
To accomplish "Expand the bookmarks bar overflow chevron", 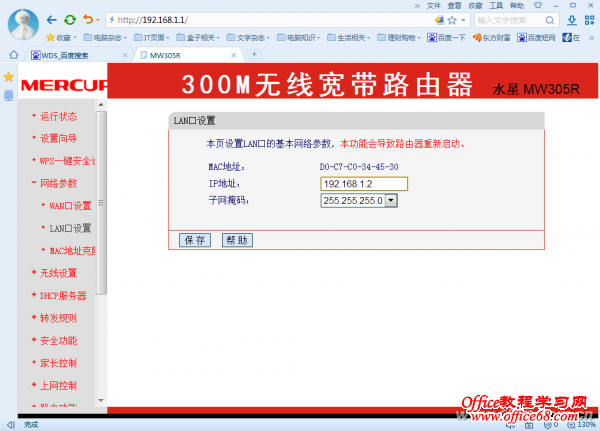I will 591,37.
